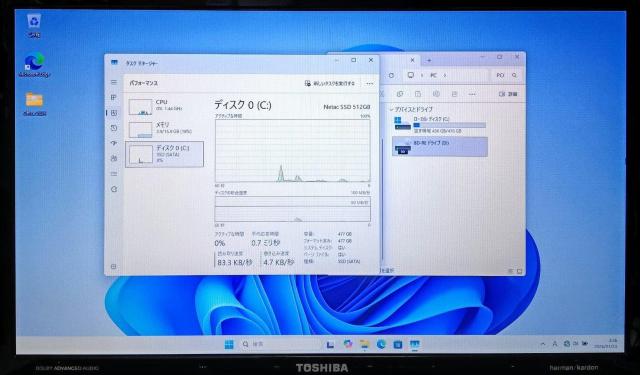Screen dimensions: 640x375
Task: Open Microsoft Edge shortcut on the desktop
Action: coord(35,65)
